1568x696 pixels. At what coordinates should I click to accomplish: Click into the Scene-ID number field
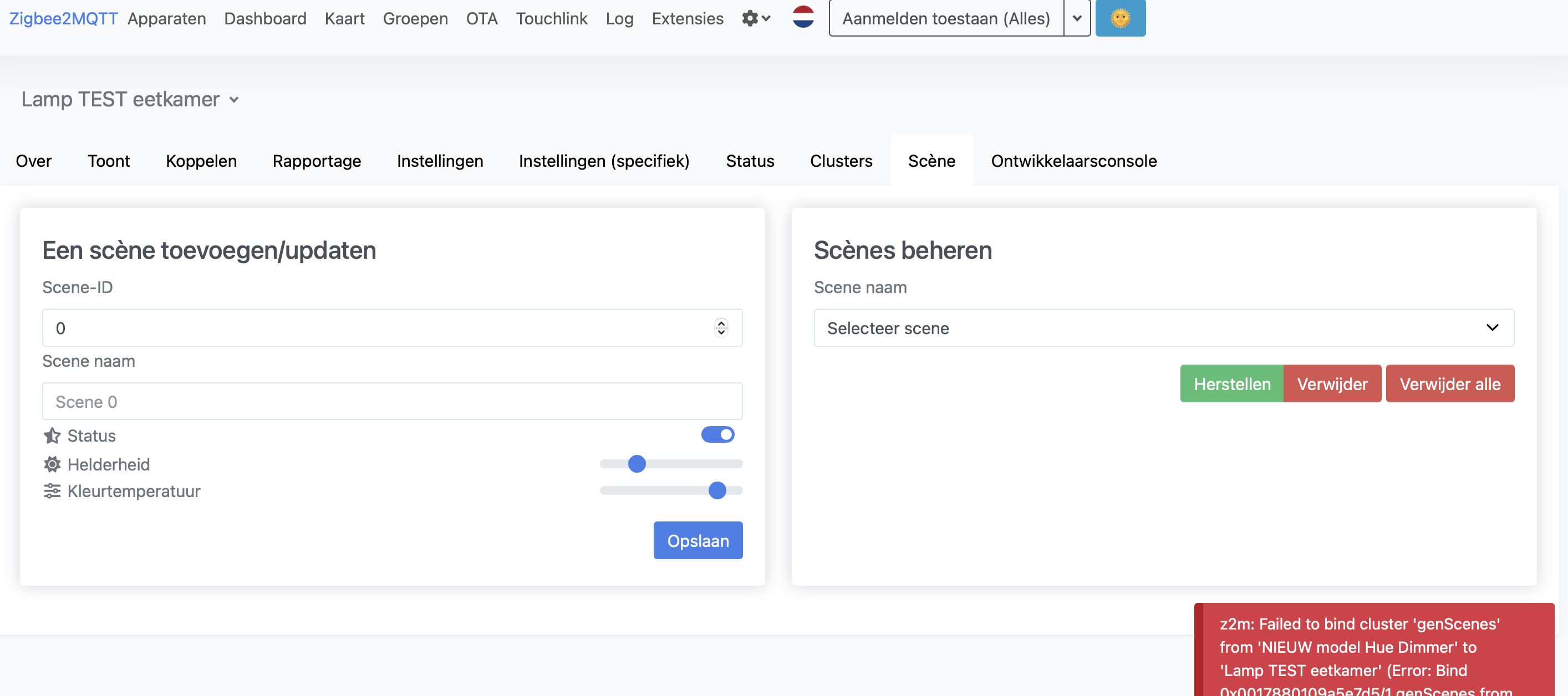pos(392,328)
